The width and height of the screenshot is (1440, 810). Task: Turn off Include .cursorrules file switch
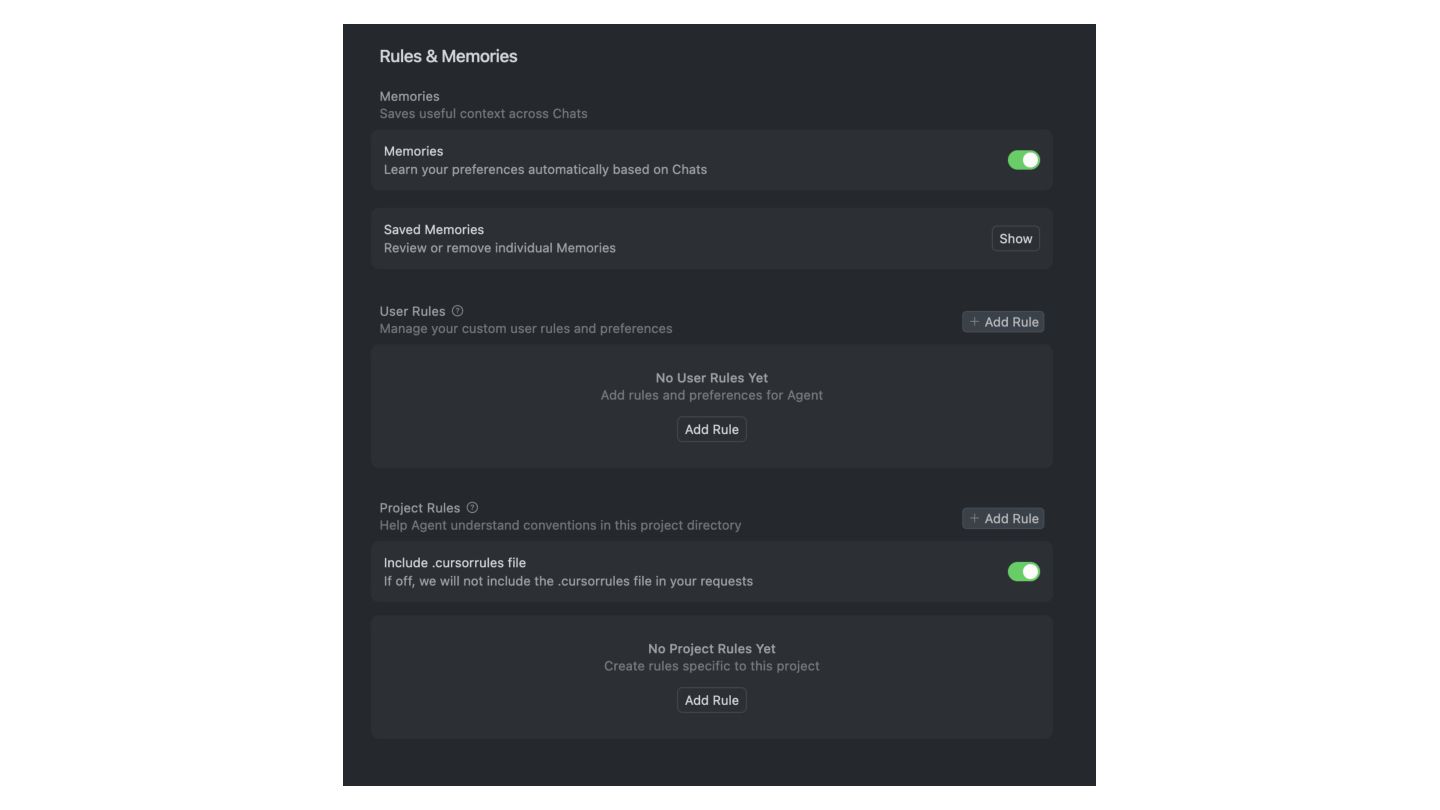pyautogui.click(x=1023, y=572)
